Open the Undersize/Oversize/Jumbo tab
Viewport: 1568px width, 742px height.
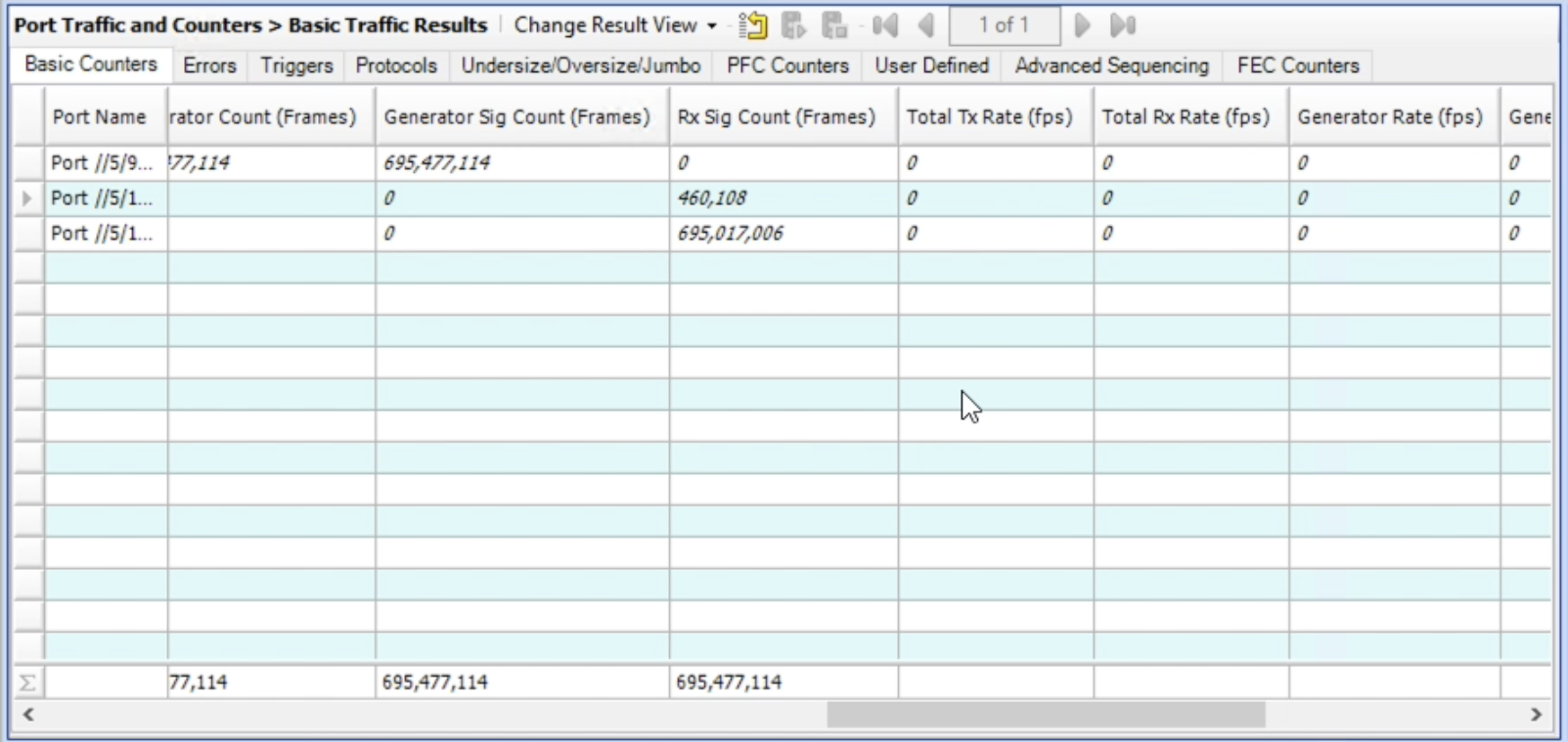point(581,65)
